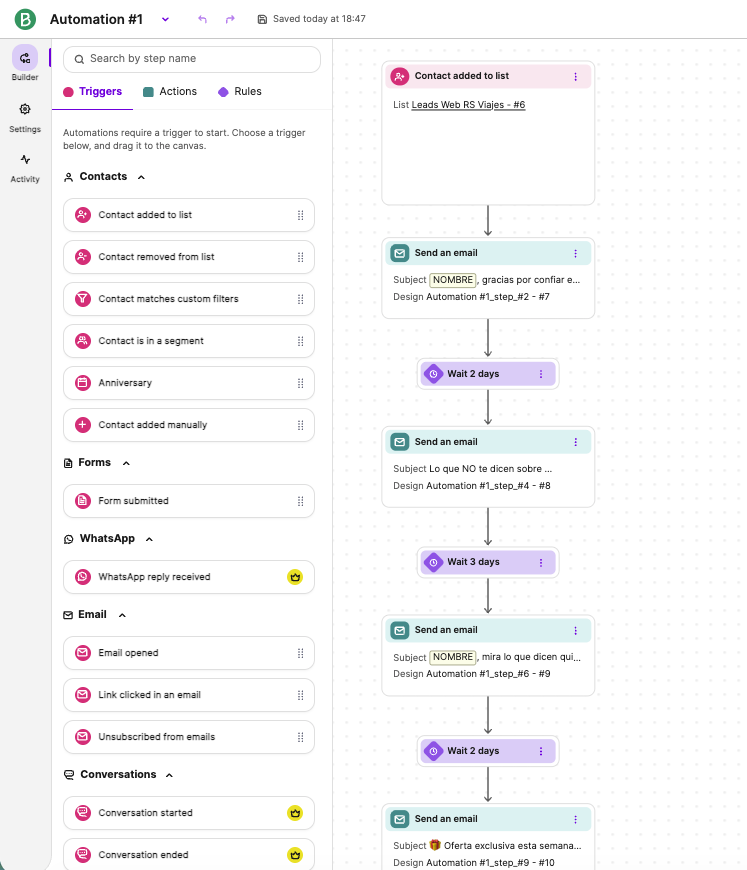Collapse the Contacts trigger section

tap(137, 176)
